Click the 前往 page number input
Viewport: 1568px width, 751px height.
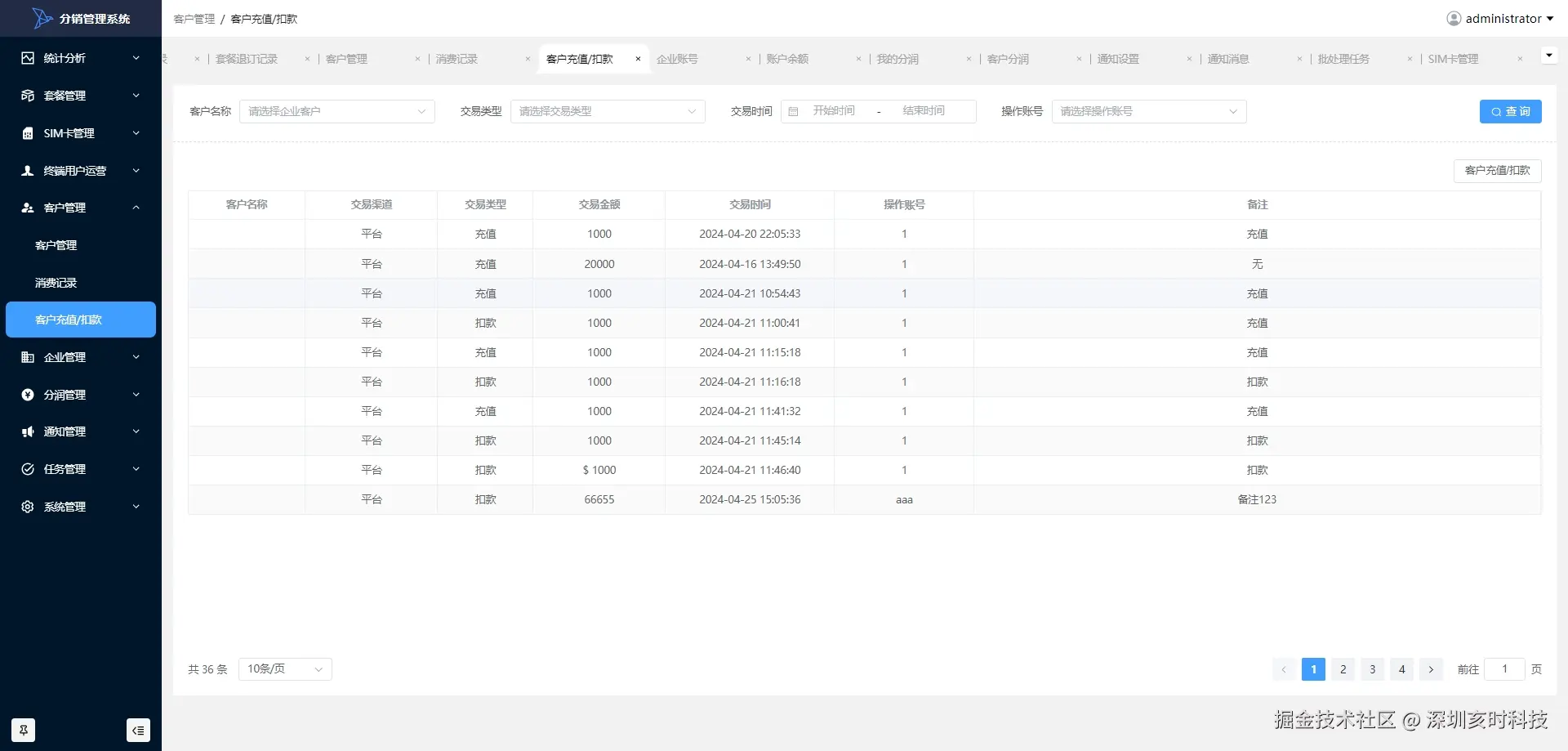[x=1504, y=669]
